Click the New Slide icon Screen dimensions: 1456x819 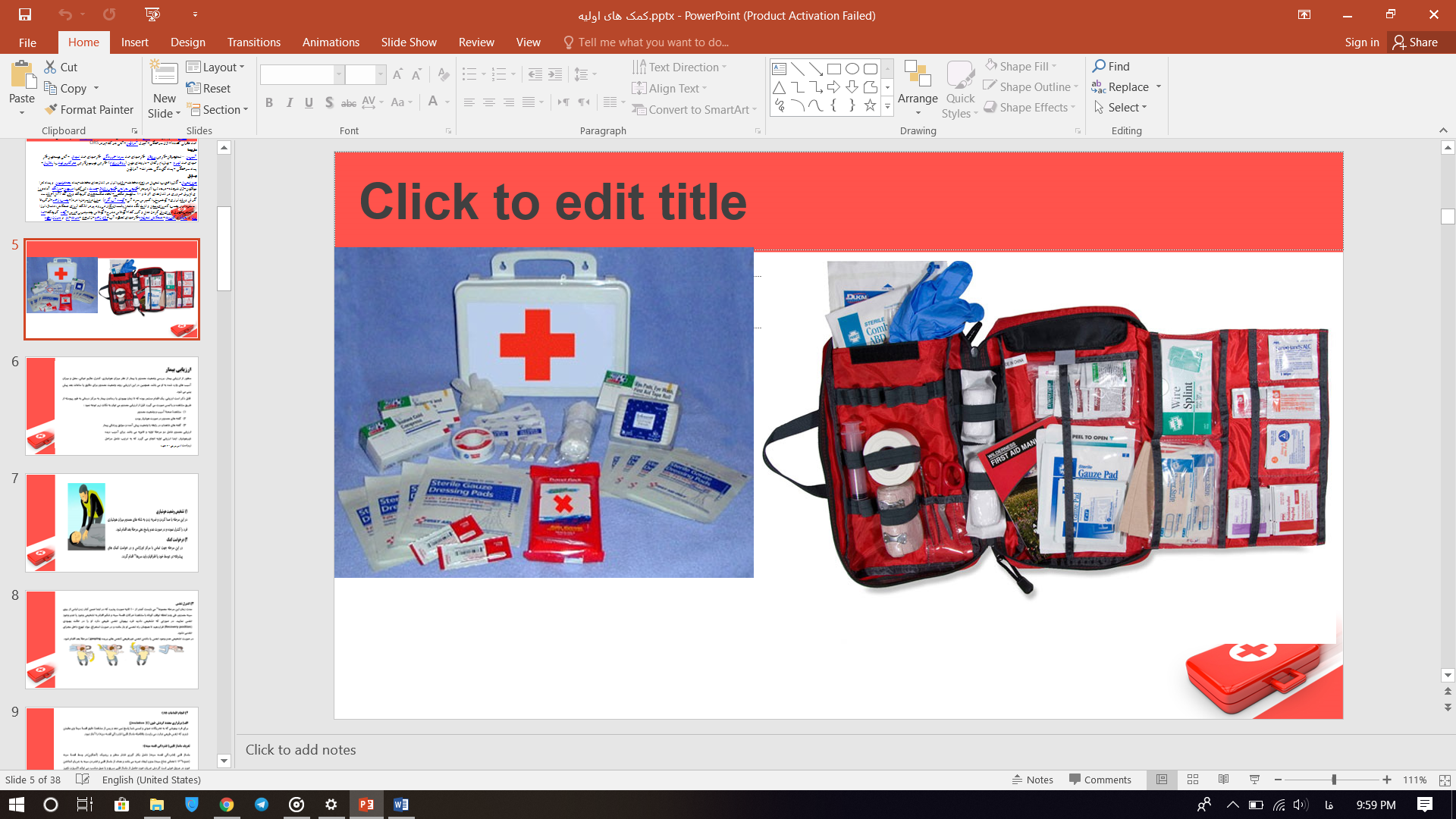(x=165, y=73)
